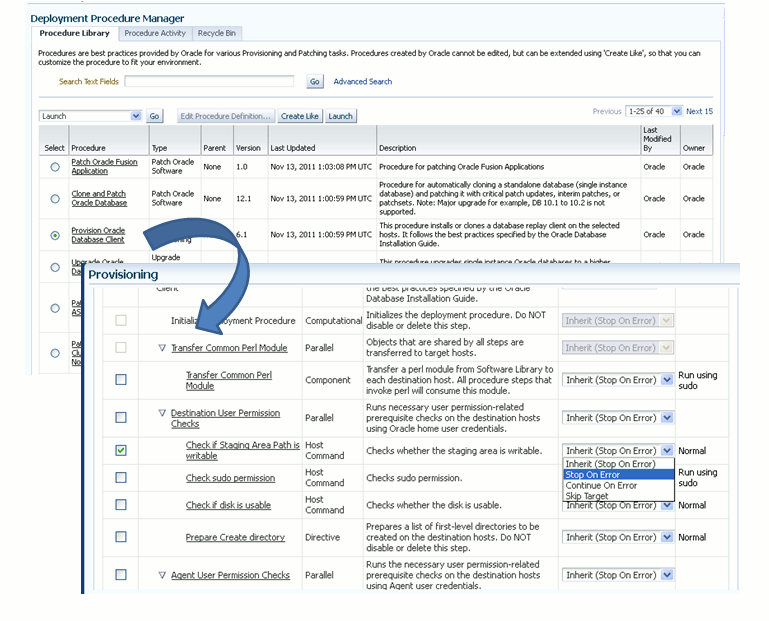
Task: Check the Check if disk is usable checkbox
Action: coord(121,505)
